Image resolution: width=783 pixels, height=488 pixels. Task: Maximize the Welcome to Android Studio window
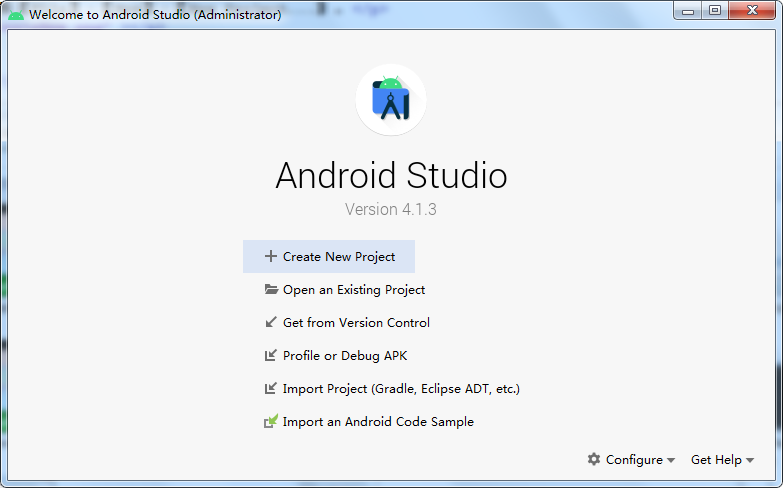[x=715, y=10]
